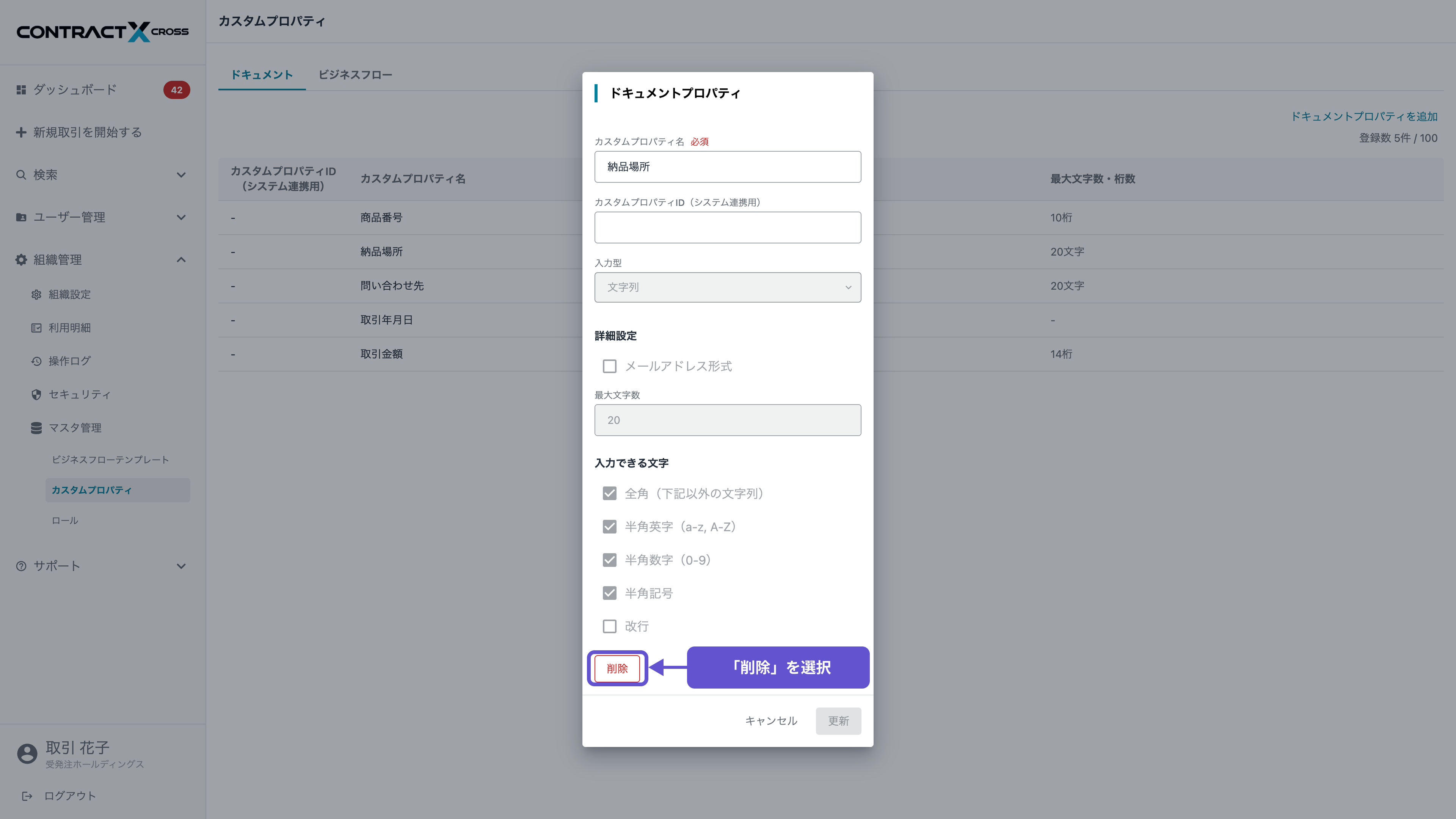The image size is (1456, 819).
Task: Click the search magnifier icon in sidebar
Action: point(21,175)
